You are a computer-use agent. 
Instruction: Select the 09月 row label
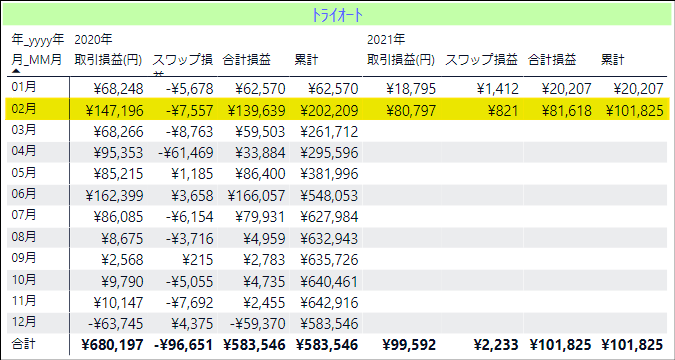pos(24,258)
